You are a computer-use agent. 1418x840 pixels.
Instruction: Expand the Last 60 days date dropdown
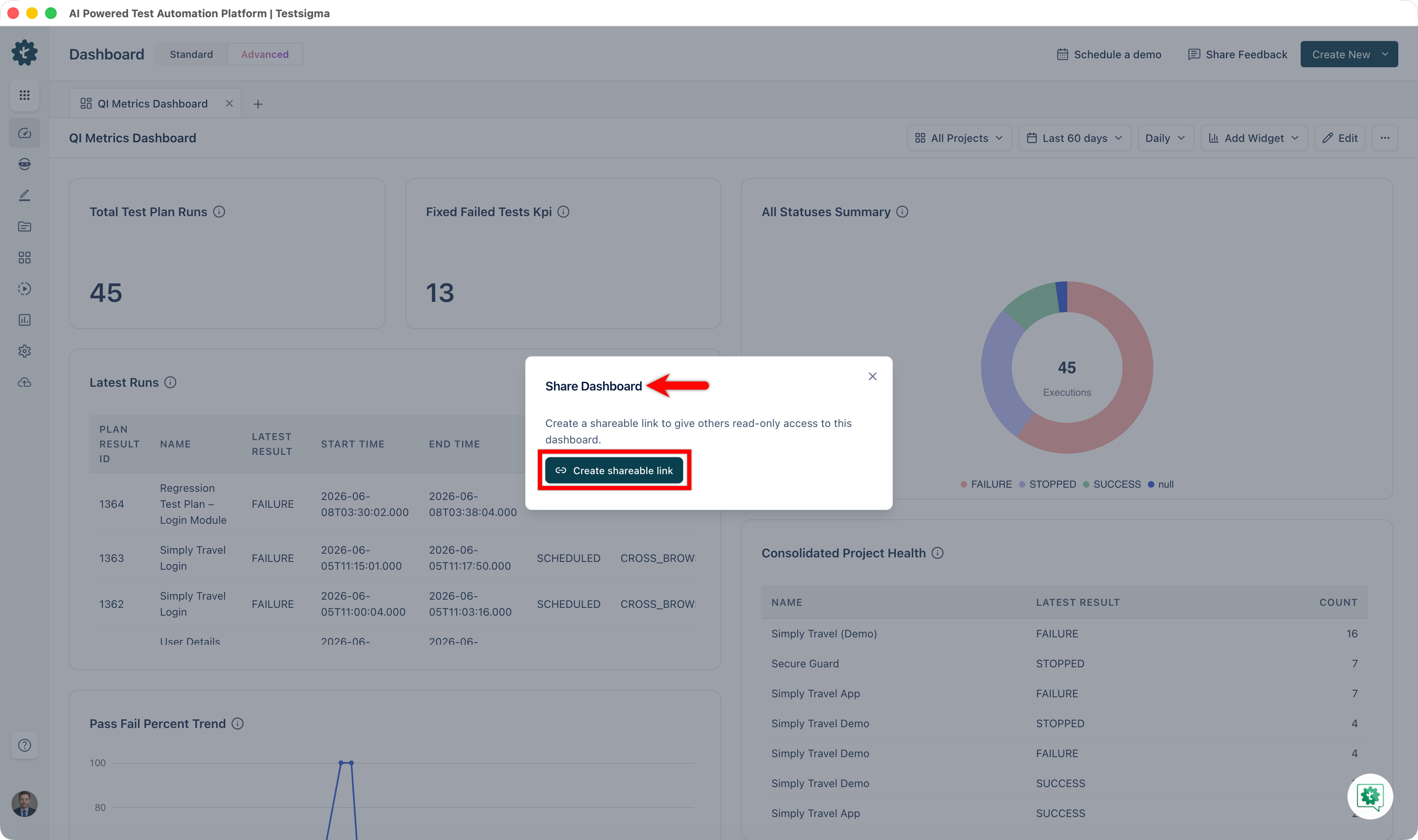tap(1075, 138)
